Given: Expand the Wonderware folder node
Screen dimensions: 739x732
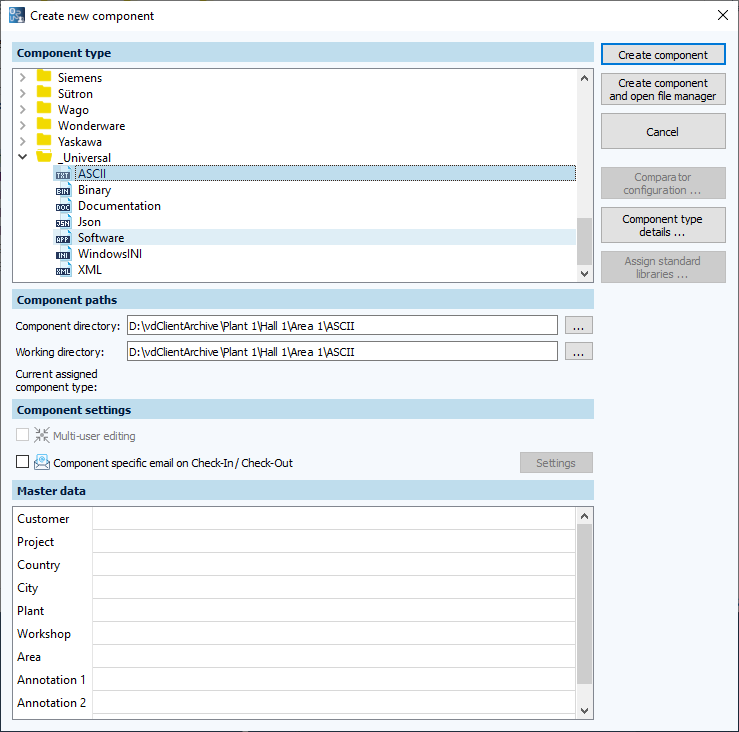Looking at the screenshot, I should [23, 126].
